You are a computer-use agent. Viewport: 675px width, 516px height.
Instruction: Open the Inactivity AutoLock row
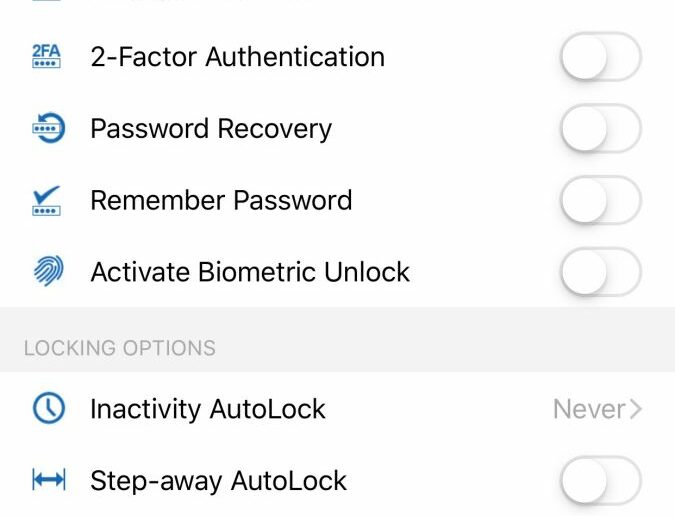tap(338, 408)
